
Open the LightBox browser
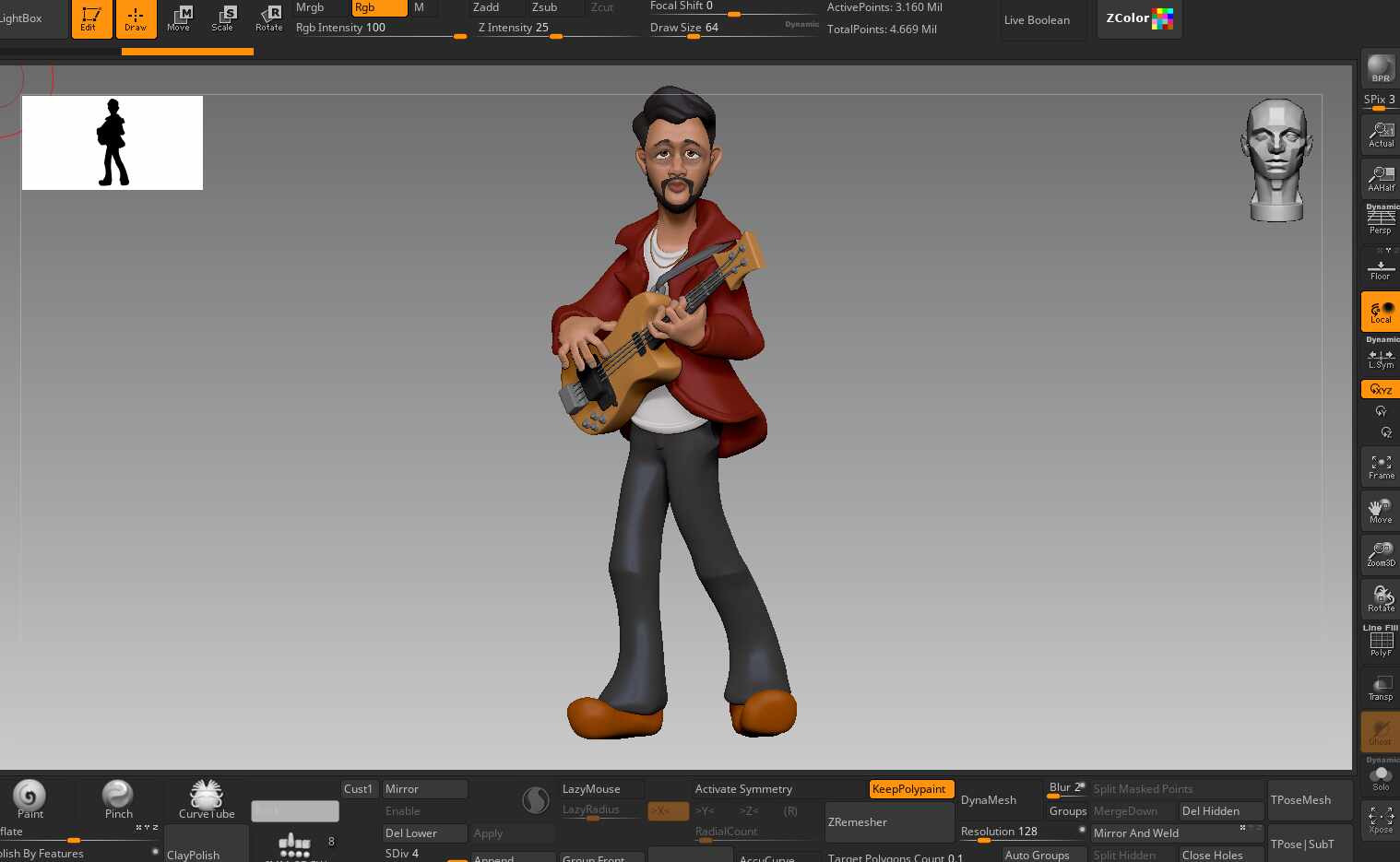pos(20,18)
